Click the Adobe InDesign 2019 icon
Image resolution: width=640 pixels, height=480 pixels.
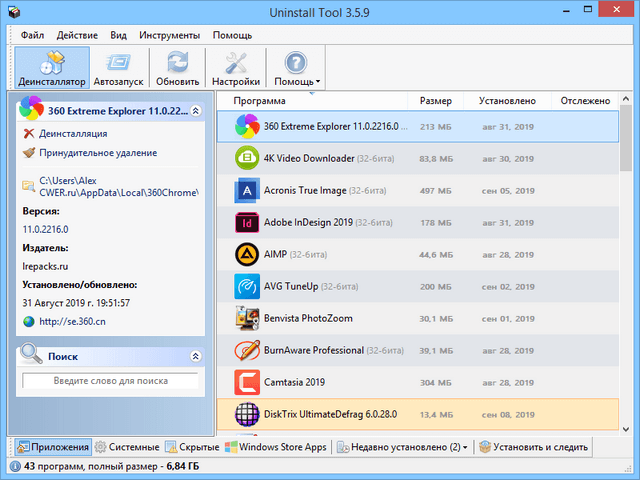tap(247, 222)
